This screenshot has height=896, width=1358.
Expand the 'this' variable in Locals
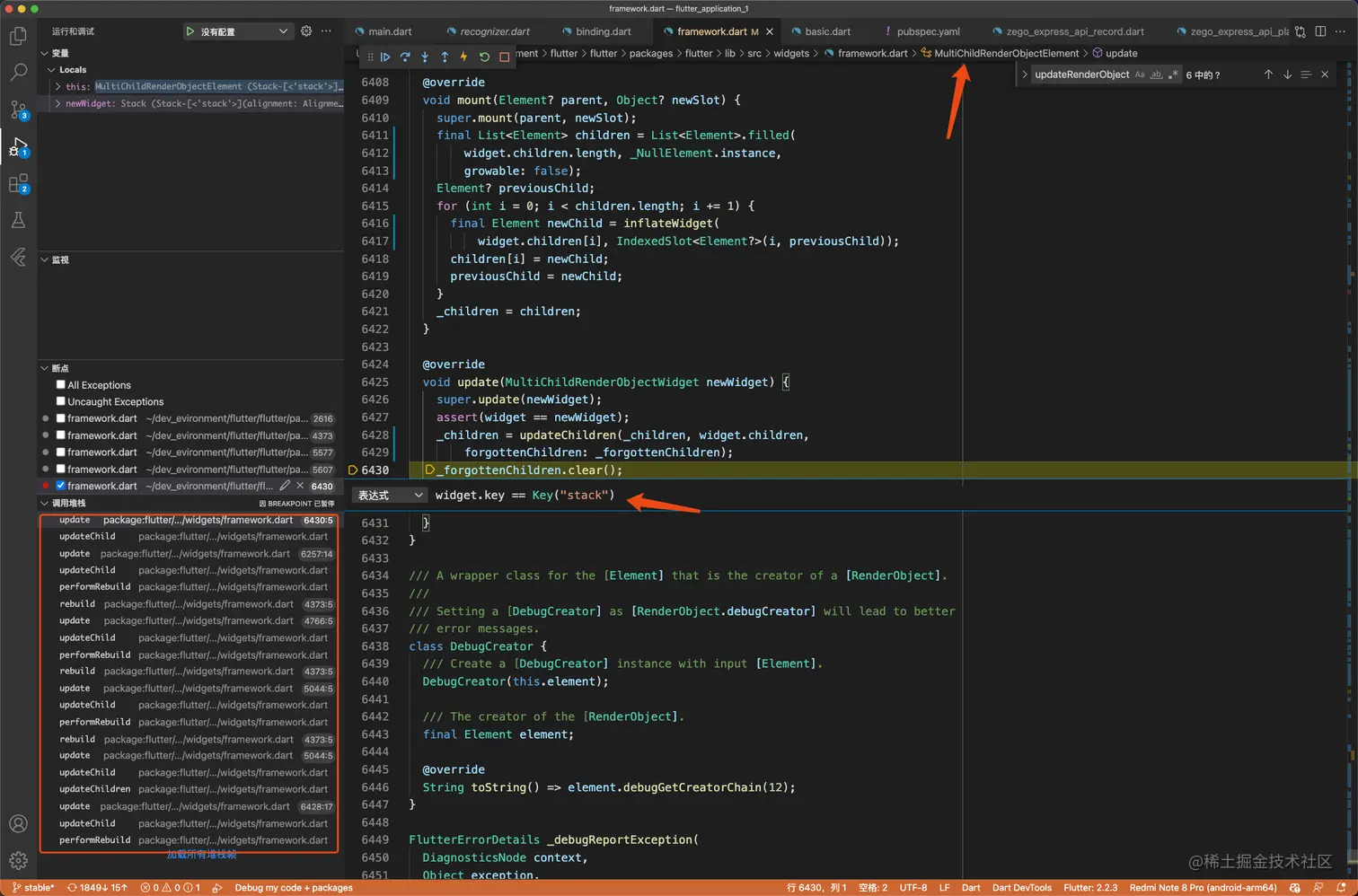[x=58, y=87]
